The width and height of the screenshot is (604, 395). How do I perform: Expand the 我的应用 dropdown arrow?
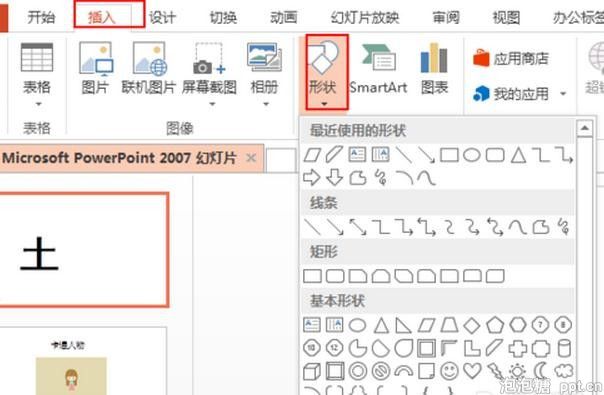coord(563,94)
